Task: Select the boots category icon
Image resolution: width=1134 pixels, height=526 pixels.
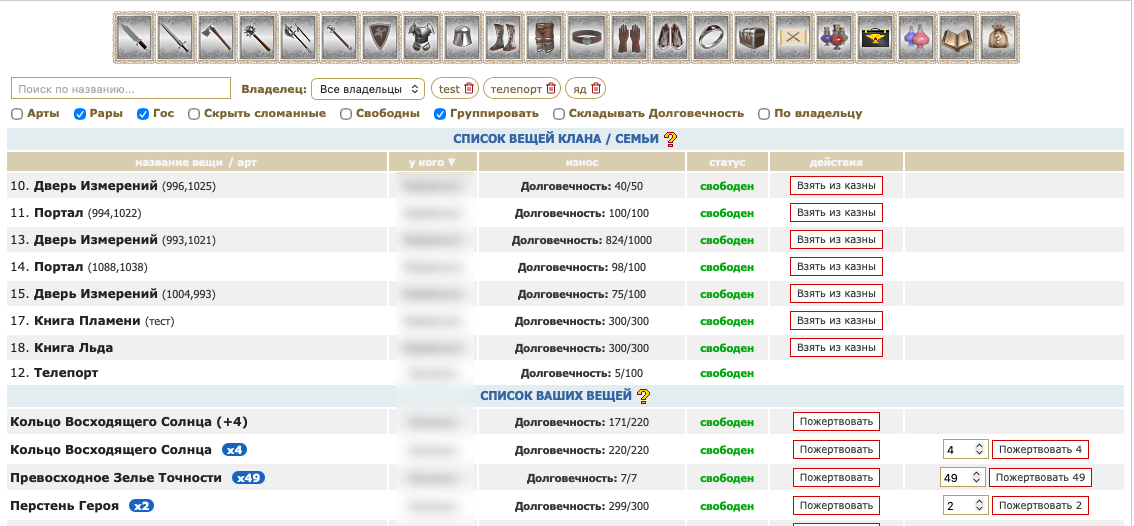Action: point(505,38)
